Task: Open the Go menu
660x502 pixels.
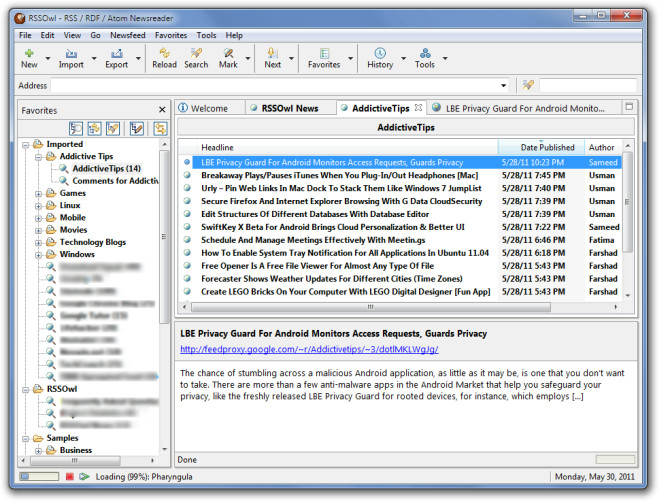Action: [x=95, y=35]
